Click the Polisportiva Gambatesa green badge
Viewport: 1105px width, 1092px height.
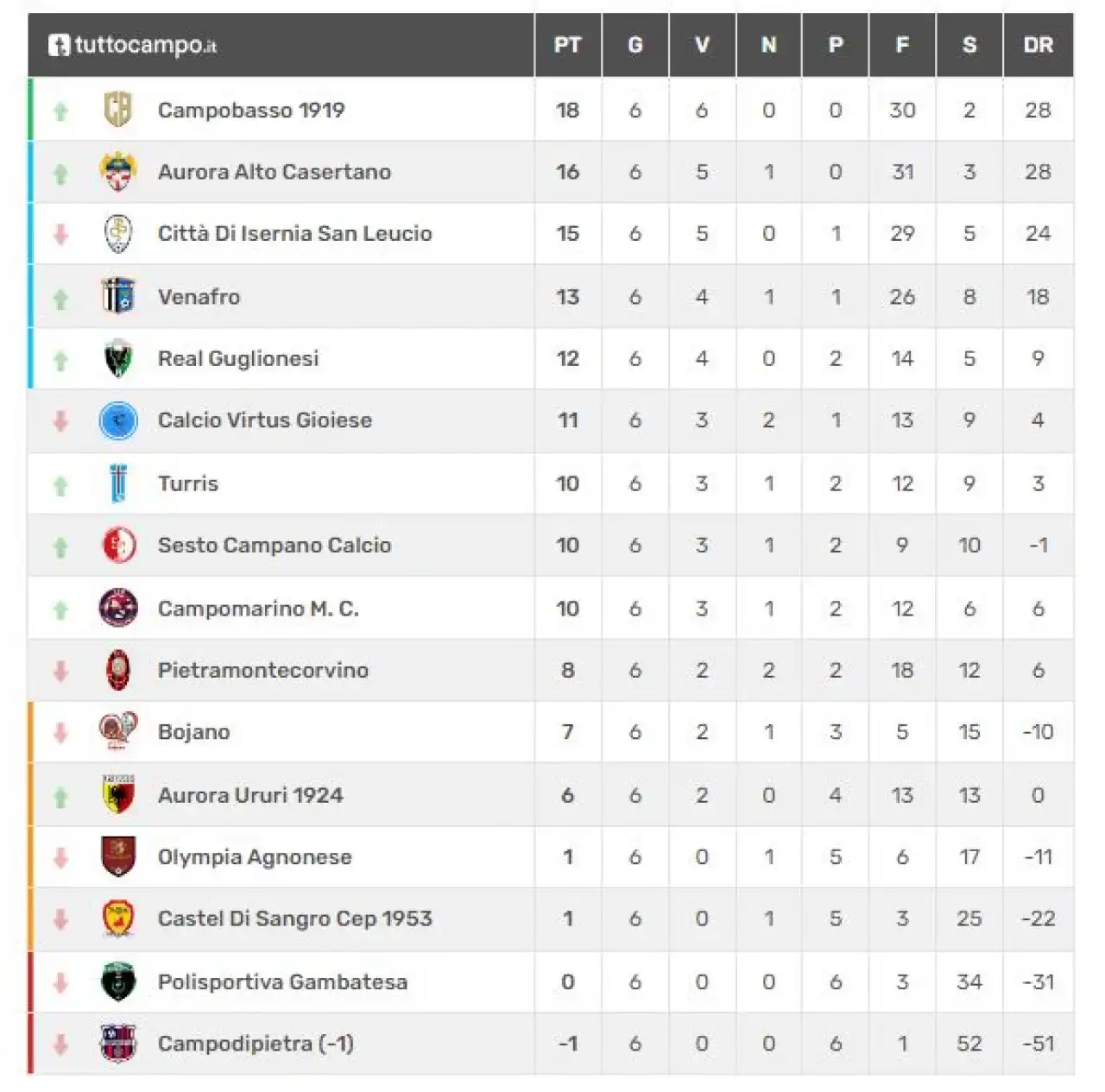pyautogui.click(x=118, y=982)
